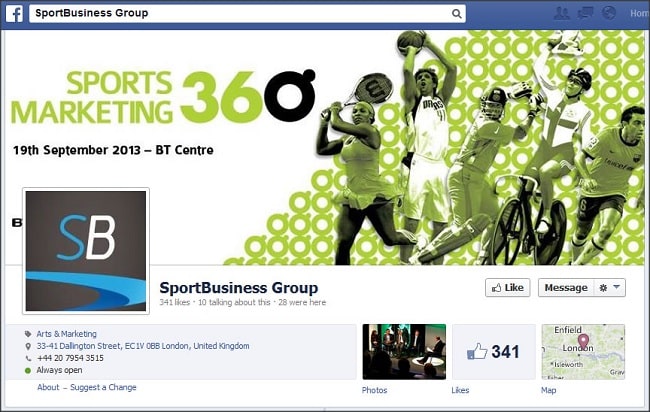Expand the dropdown arrow next to Message
The height and width of the screenshot is (412, 650).
[x=616, y=287]
